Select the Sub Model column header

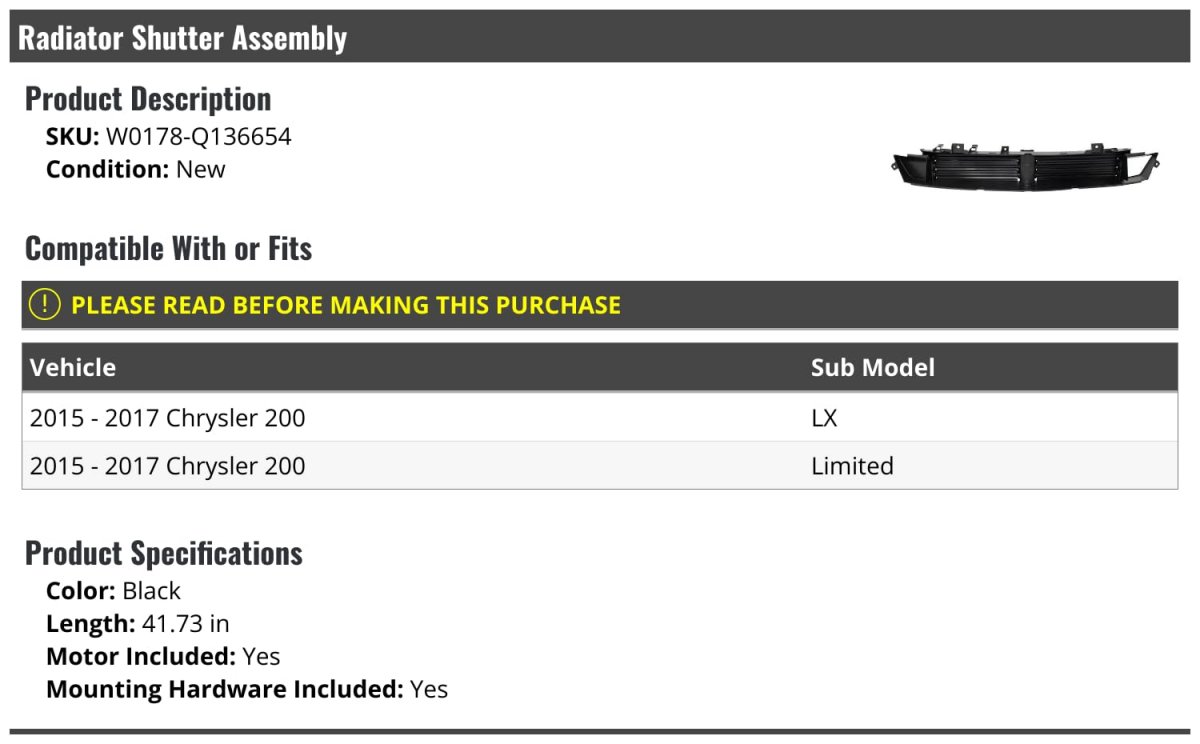click(872, 367)
